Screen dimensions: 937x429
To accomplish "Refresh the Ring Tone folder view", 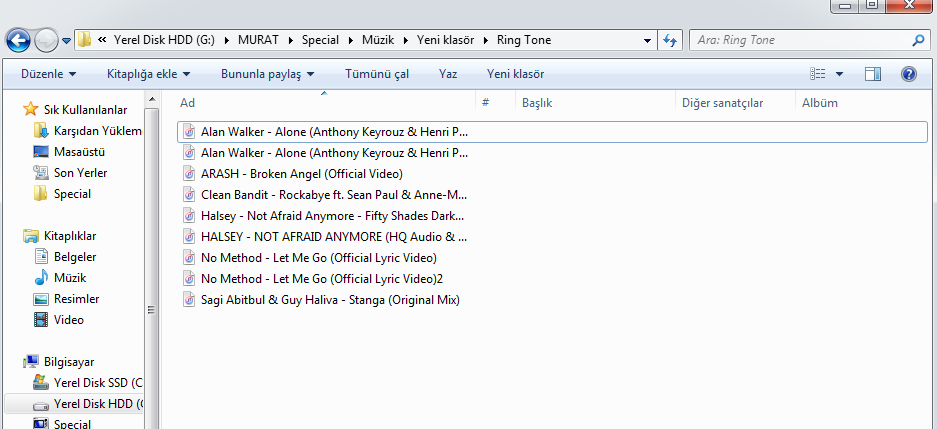I will [x=670, y=40].
